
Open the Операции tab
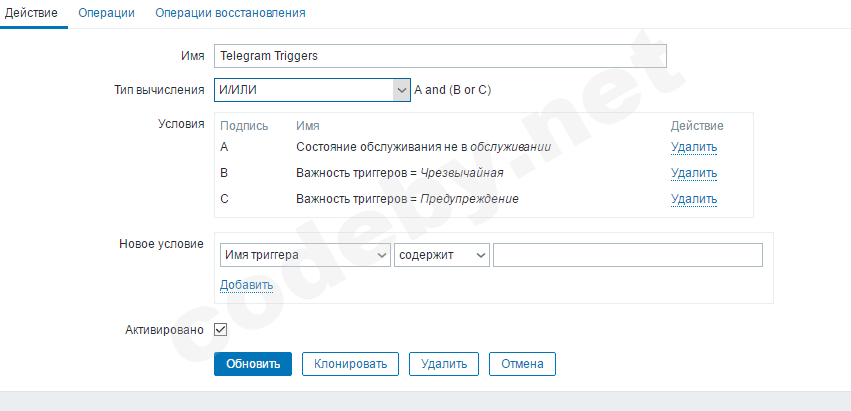tap(106, 12)
